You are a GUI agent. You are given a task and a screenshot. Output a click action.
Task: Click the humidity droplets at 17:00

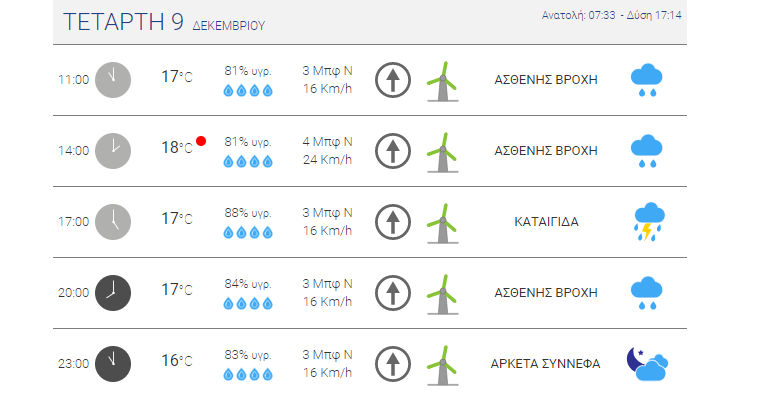248,232
